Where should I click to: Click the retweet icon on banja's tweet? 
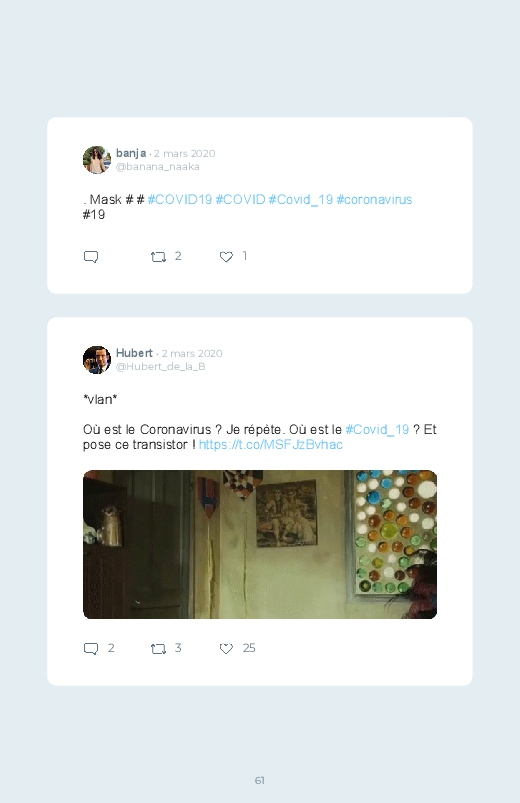pos(158,257)
